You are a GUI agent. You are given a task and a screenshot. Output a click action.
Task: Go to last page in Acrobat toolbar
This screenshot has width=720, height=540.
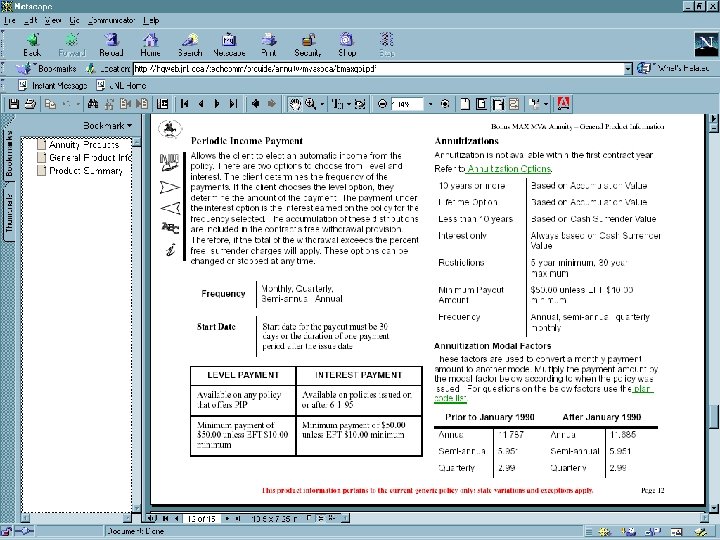233,104
